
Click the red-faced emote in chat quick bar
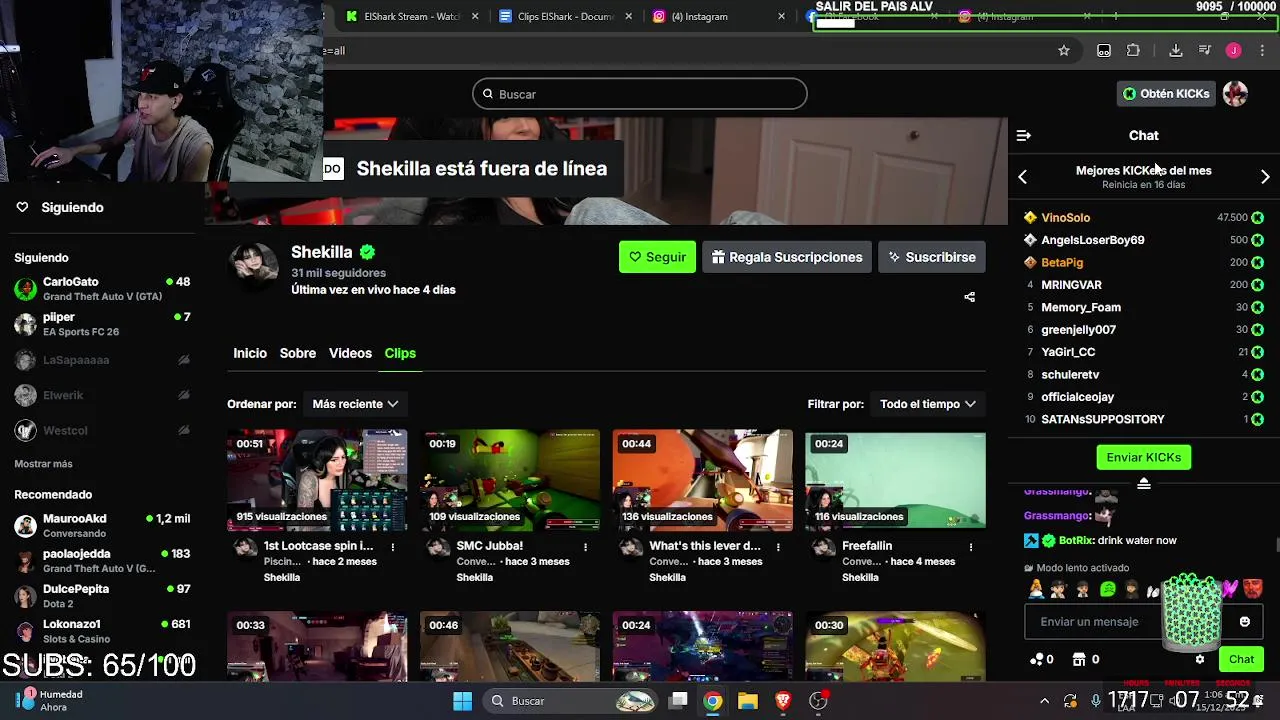pyautogui.click(x=1253, y=589)
